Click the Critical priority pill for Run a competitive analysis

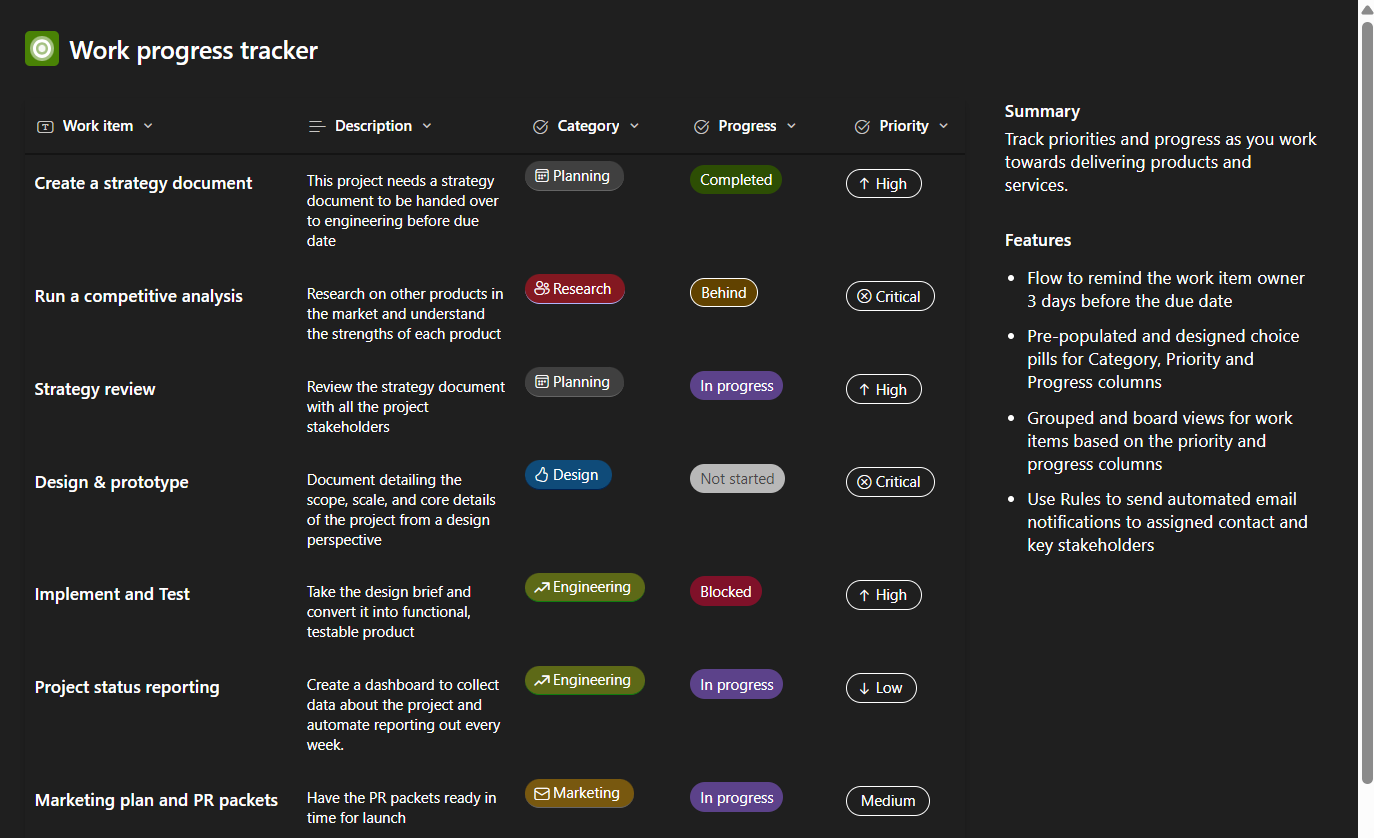click(x=890, y=297)
